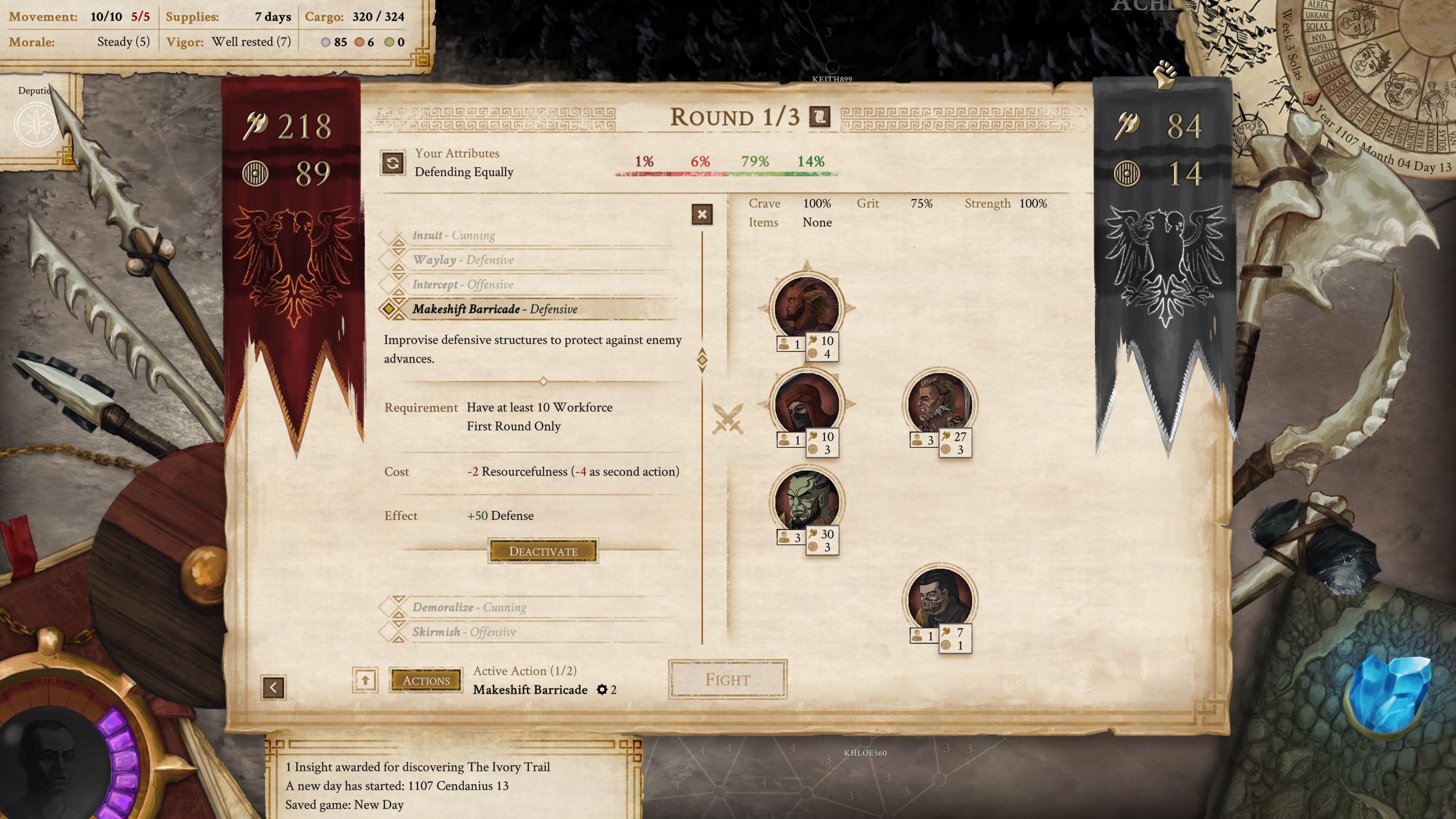
Task: Expand the Demoralize - Cunning action
Action: [x=469, y=607]
